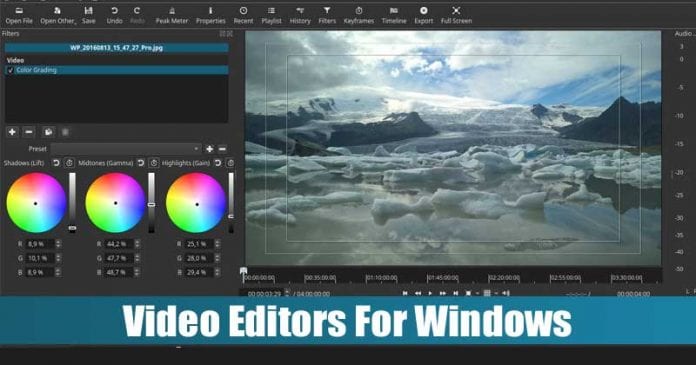Click the Undo toolbar icon

tap(114, 15)
